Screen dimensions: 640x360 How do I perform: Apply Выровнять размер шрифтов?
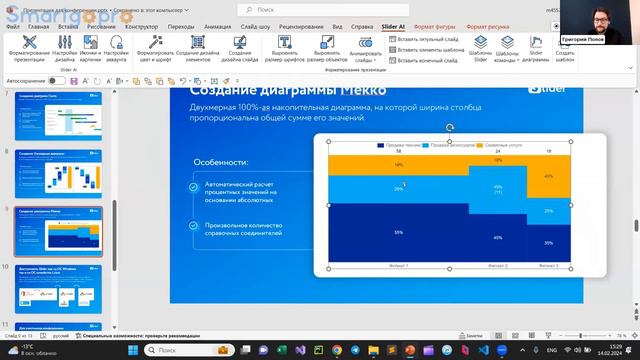coord(284,48)
